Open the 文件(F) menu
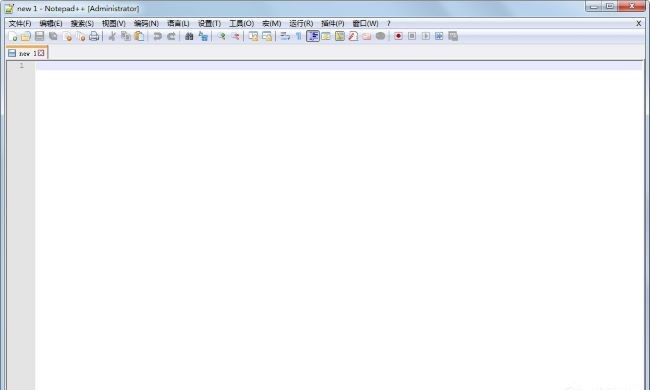This screenshot has width=650, height=390. coord(20,24)
